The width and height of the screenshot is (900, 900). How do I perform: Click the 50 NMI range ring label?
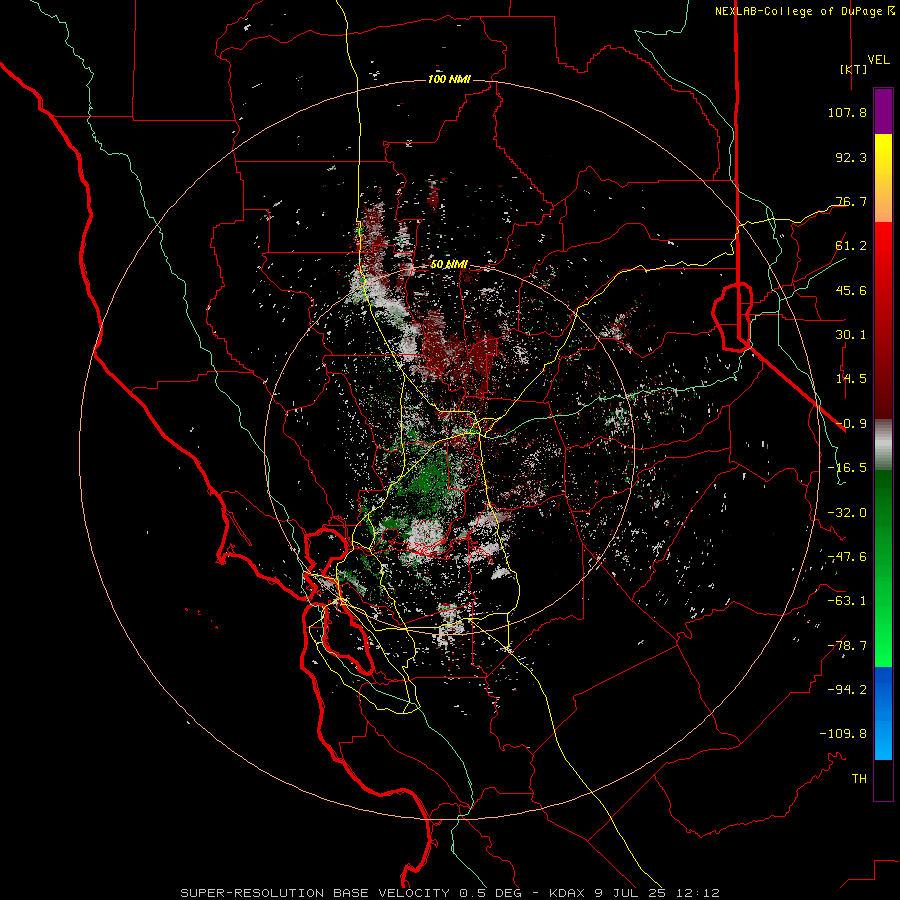[449, 265]
